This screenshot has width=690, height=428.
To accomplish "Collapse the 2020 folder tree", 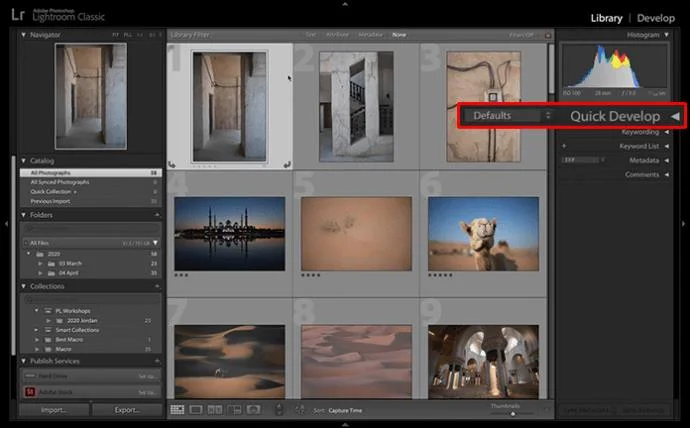I will (x=29, y=254).
